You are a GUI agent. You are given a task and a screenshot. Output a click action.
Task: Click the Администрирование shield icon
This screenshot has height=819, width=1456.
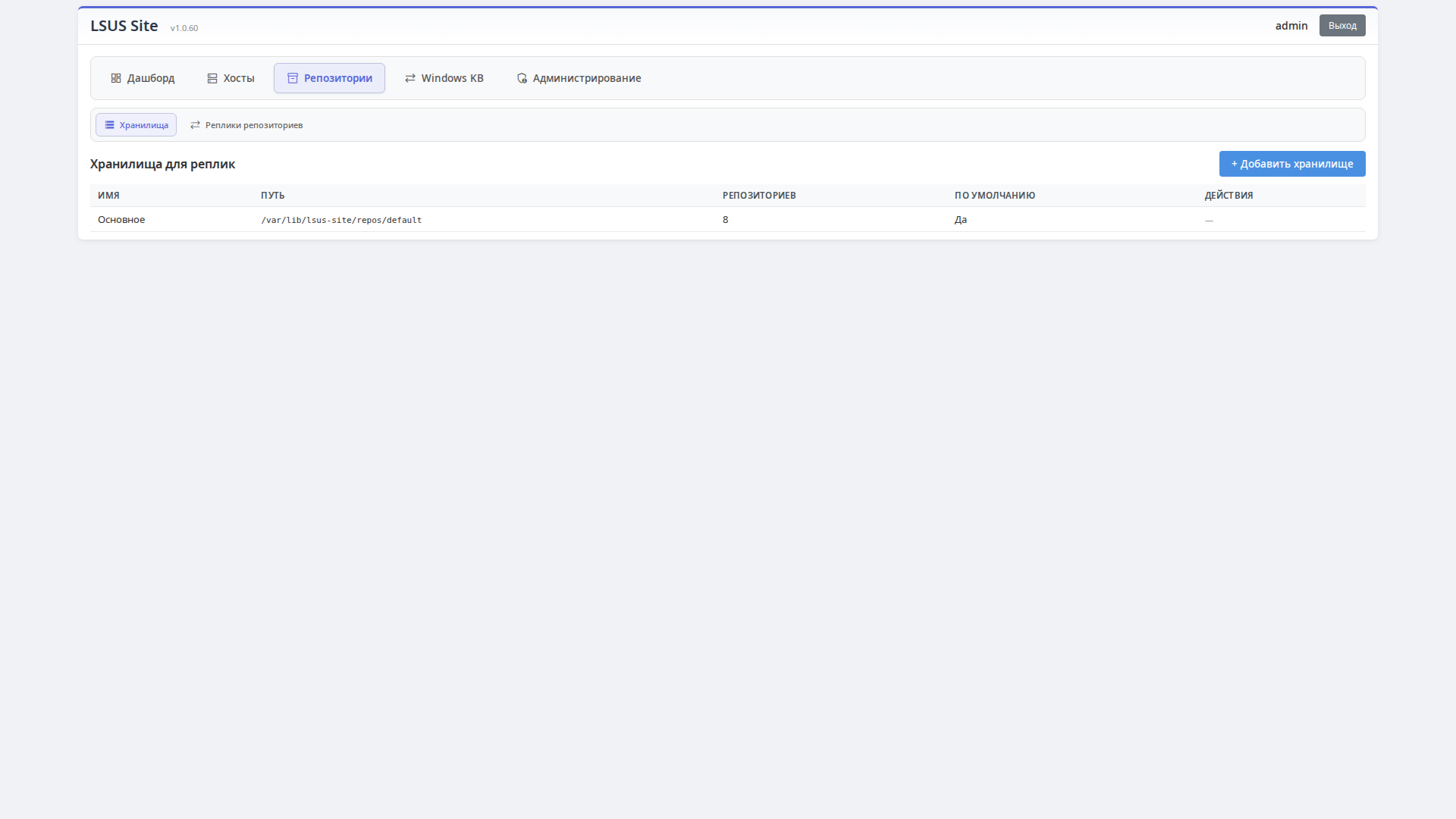pos(522,78)
